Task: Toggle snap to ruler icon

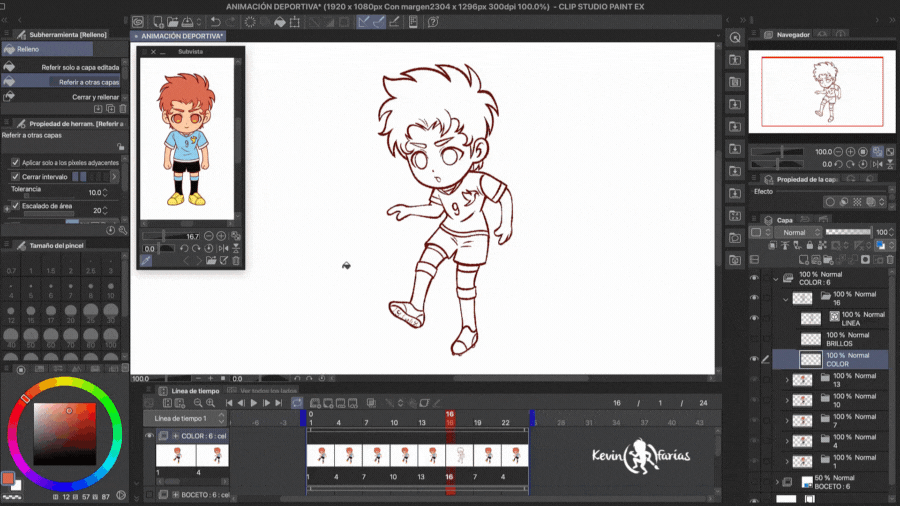Action: [x=364, y=22]
